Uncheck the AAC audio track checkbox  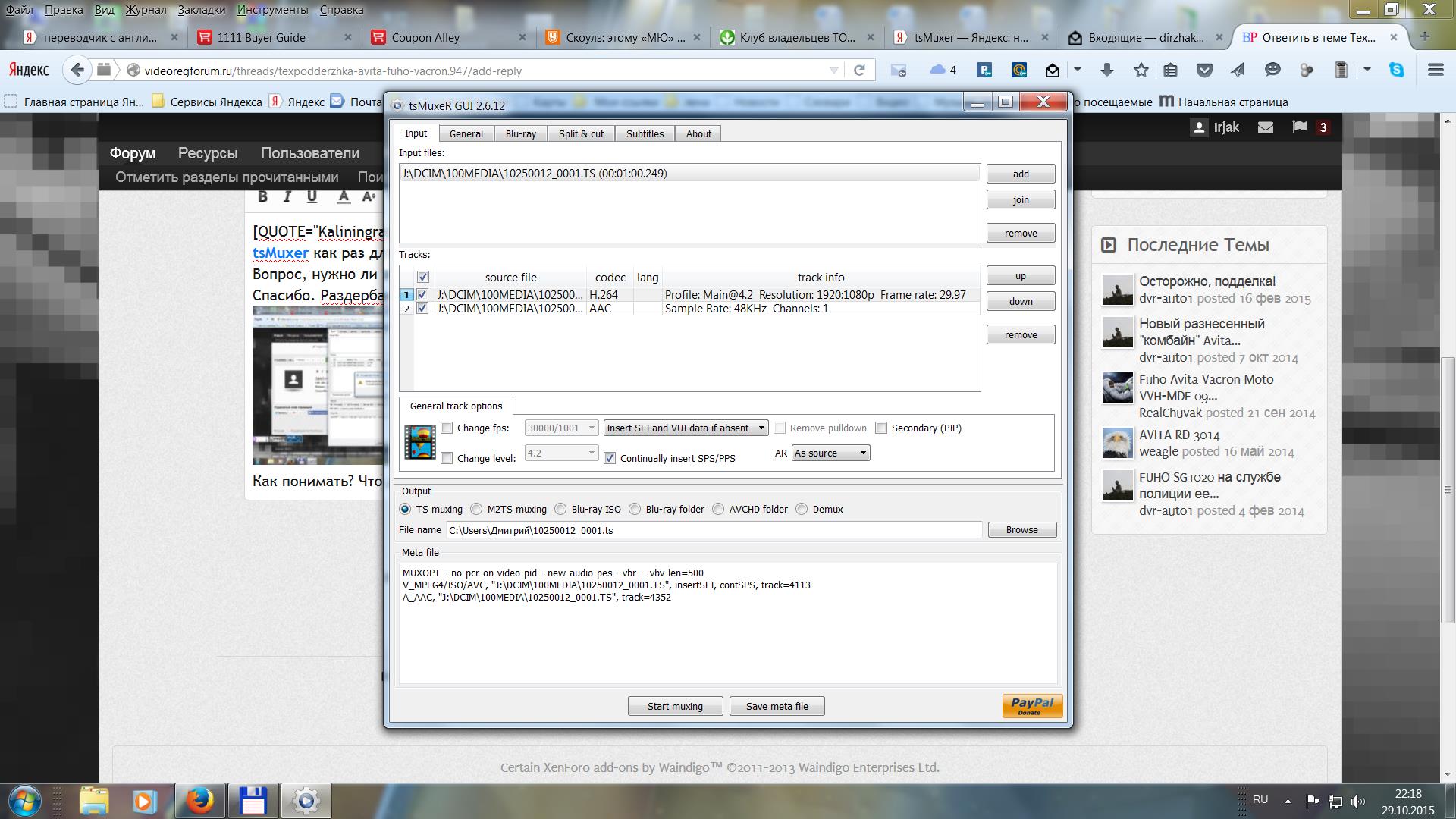[x=422, y=309]
